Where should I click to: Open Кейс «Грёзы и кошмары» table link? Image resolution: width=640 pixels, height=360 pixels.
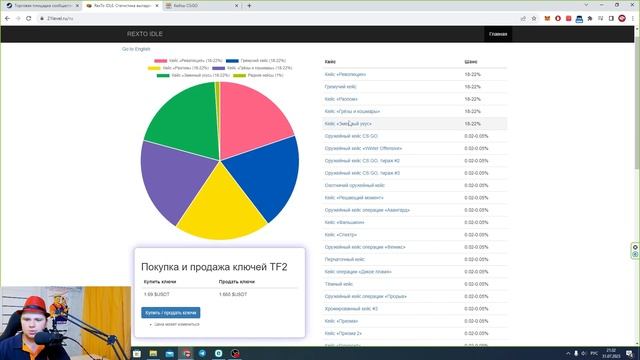point(352,111)
